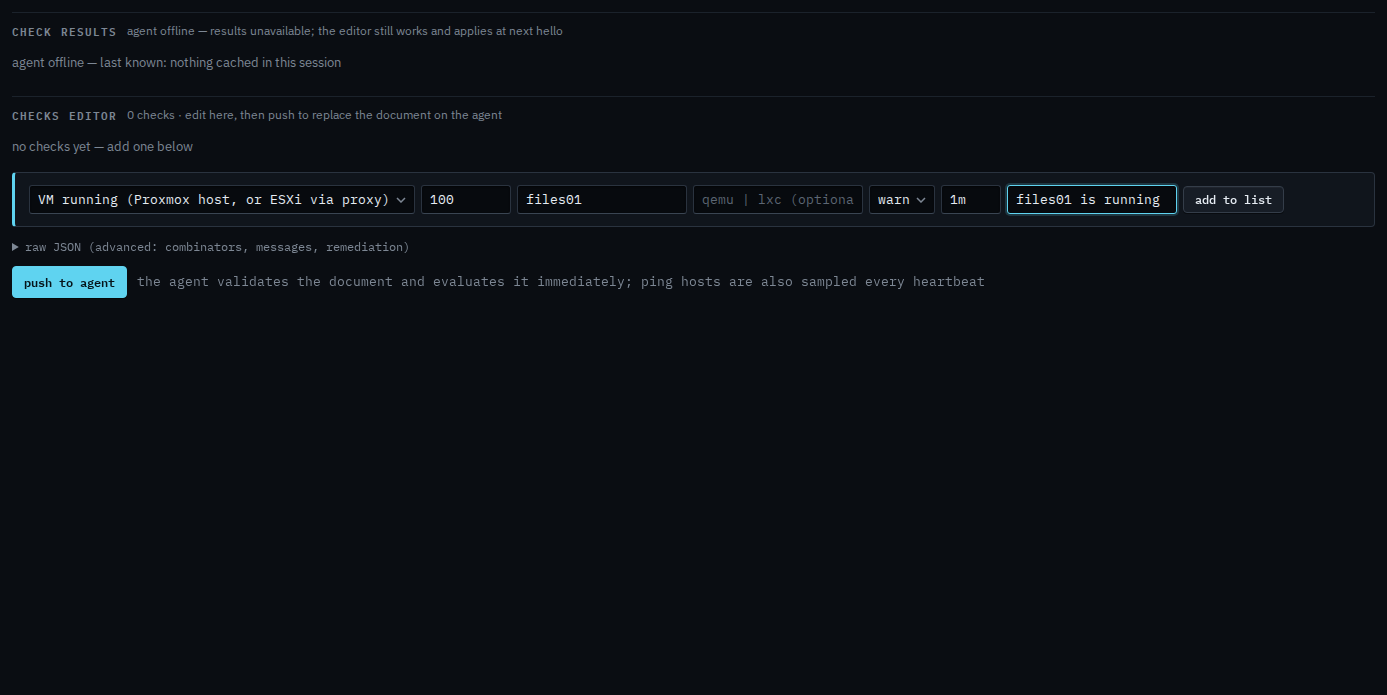The width and height of the screenshot is (1387, 695).
Task: Click the name field containing files01
Action: tap(602, 199)
